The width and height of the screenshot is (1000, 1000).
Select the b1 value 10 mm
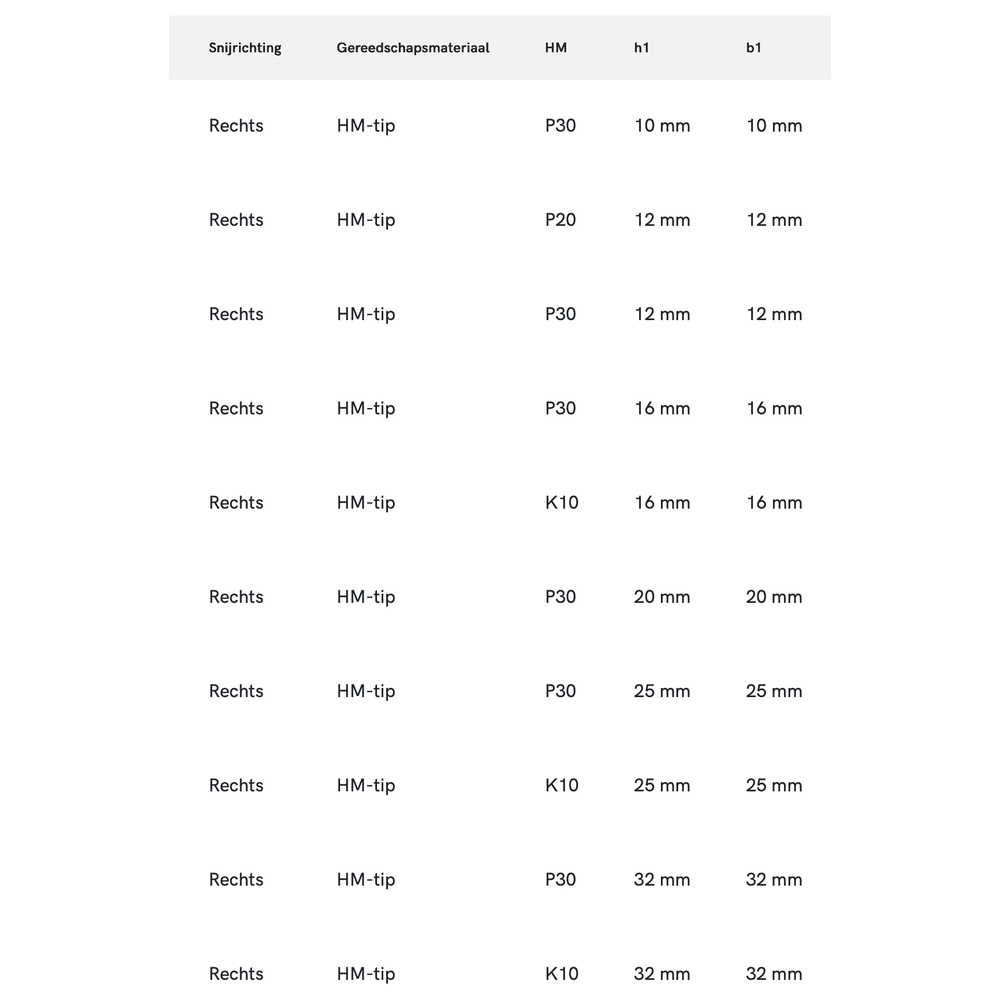pos(774,126)
